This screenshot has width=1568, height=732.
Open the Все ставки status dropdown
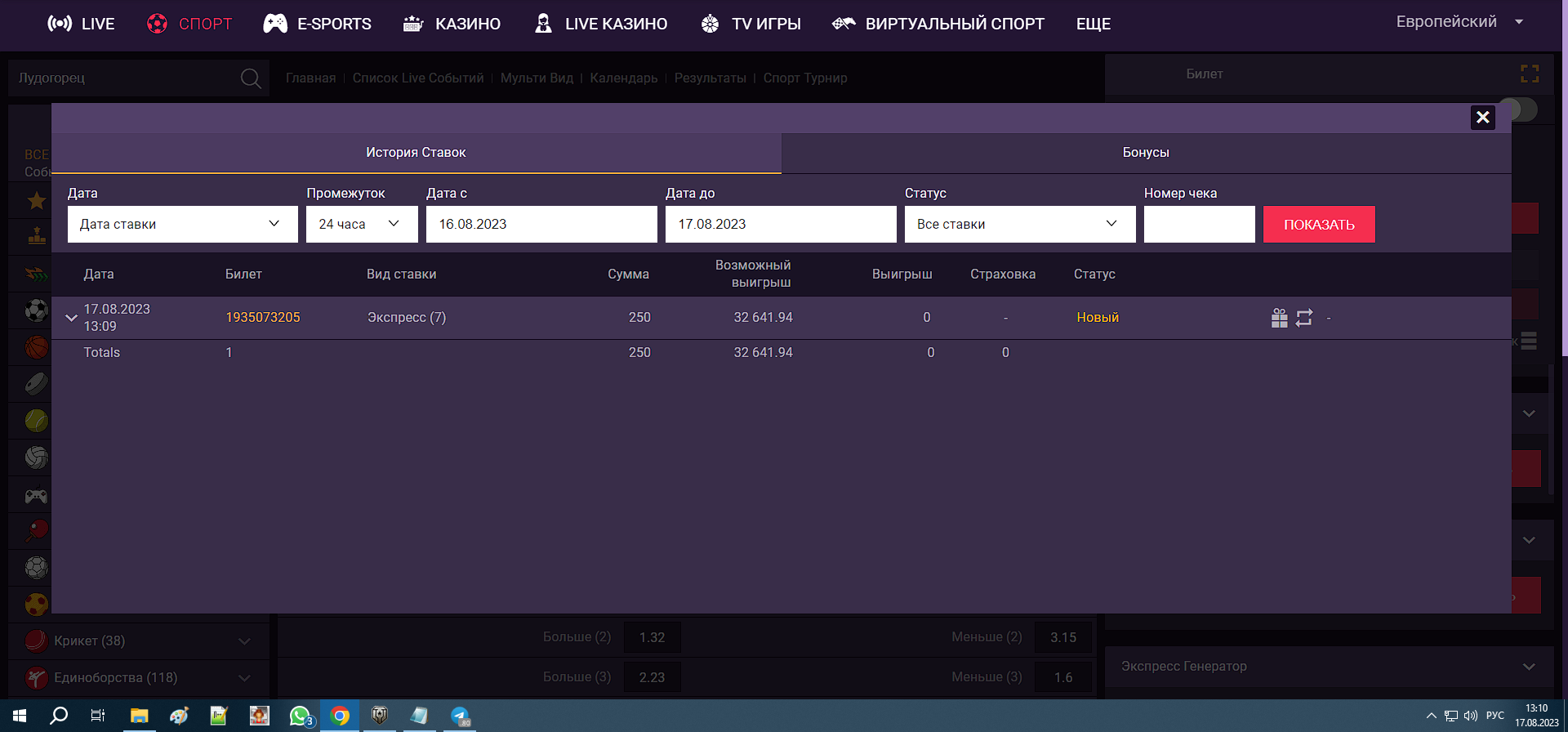[x=1019, y=224]
